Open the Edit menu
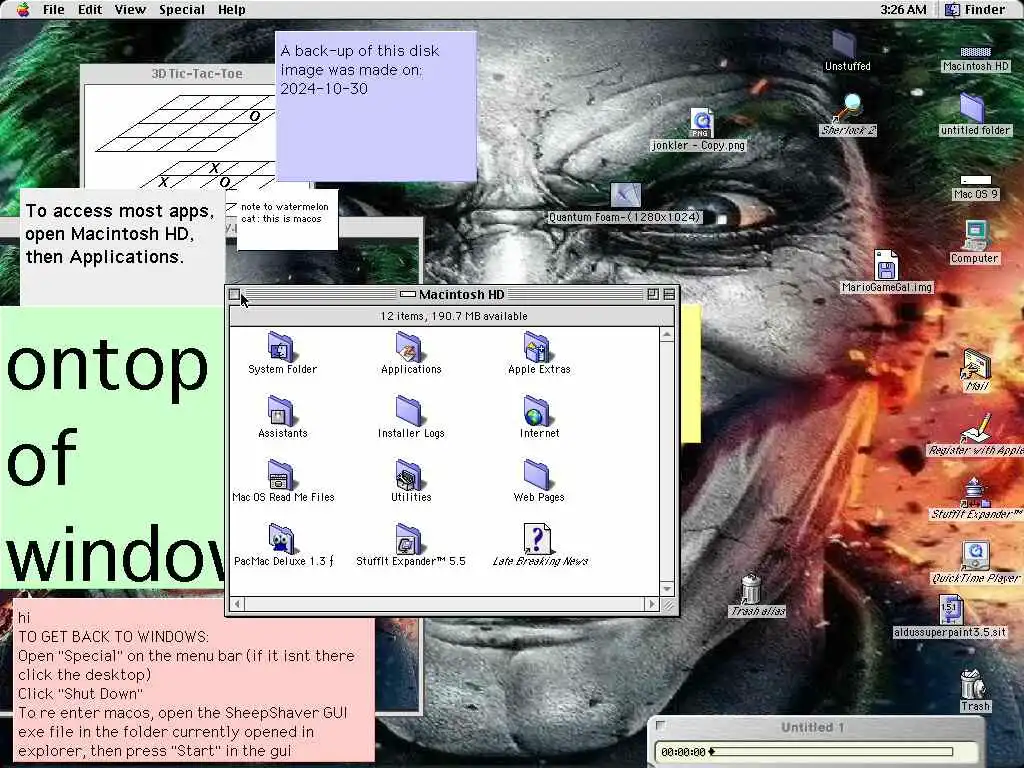The height and width of the screenshot is (768, 1024). point(89,9)
